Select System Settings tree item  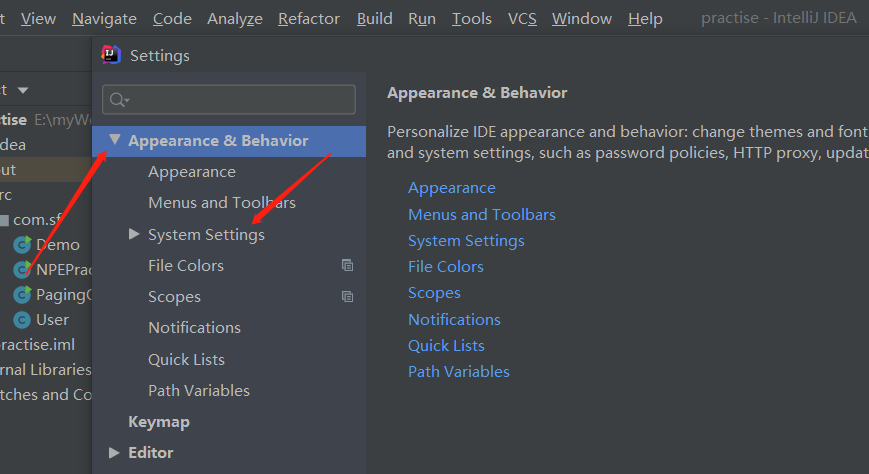(x=206, y=235)
